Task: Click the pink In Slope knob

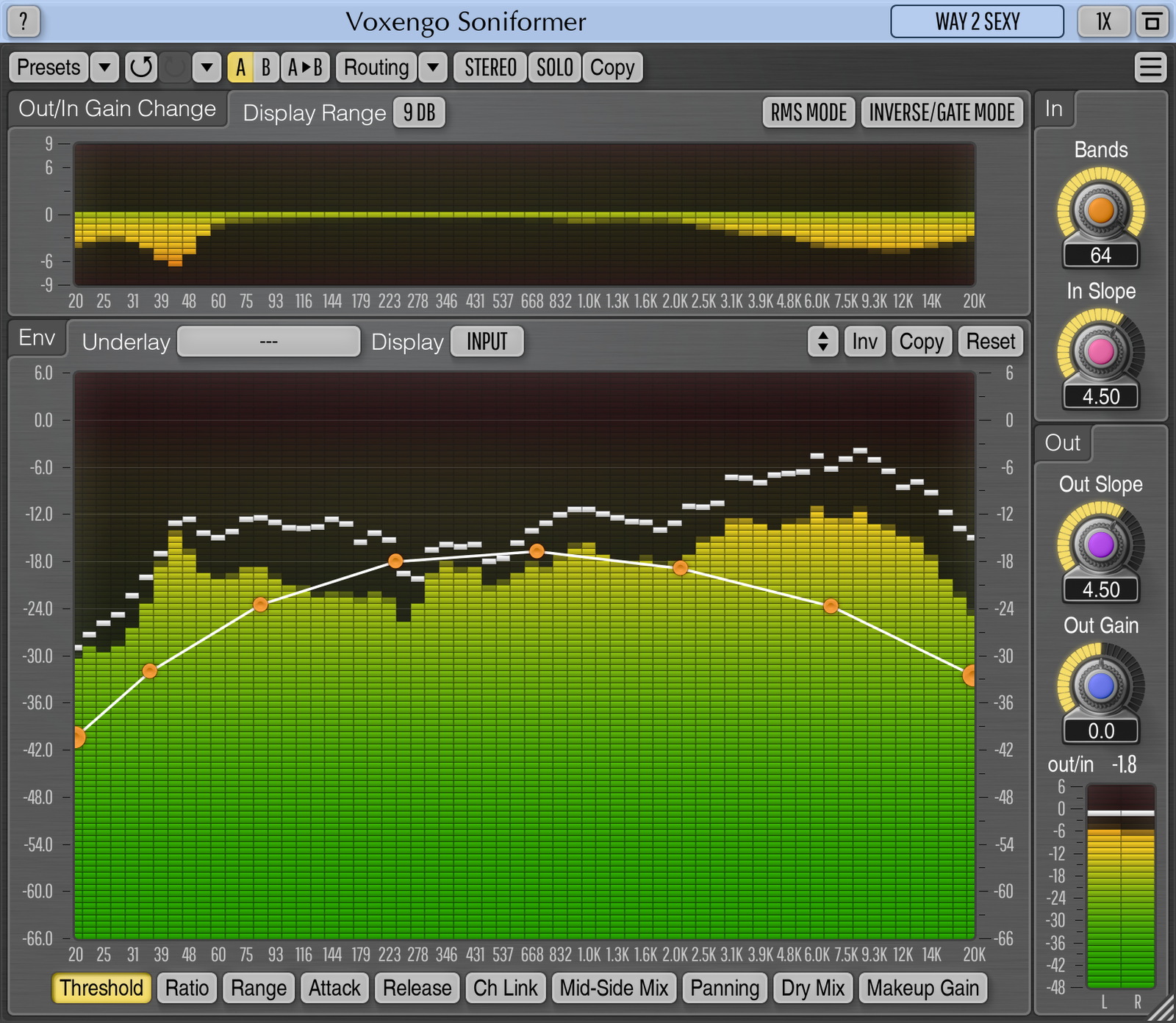Action: [1100, 352]
